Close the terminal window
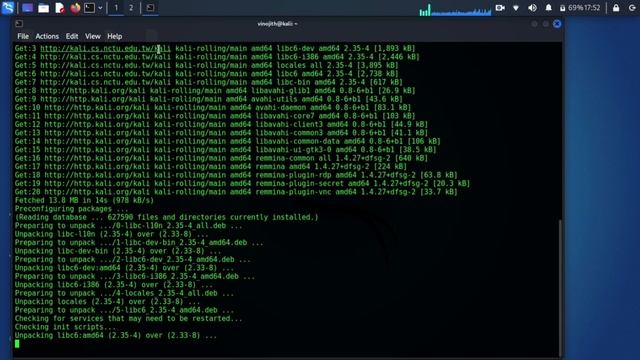Screen dimensions: 640x360 (557, 24)
